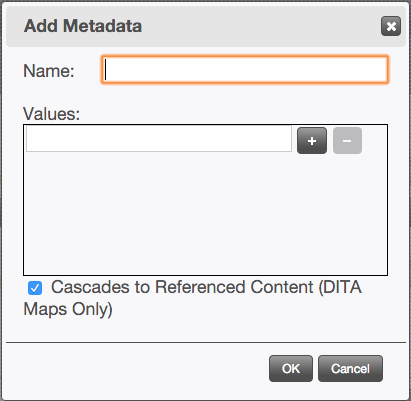Remove a value using the minus button
Image resolution: width=411 pixels, height=401 pixels.
347,141
